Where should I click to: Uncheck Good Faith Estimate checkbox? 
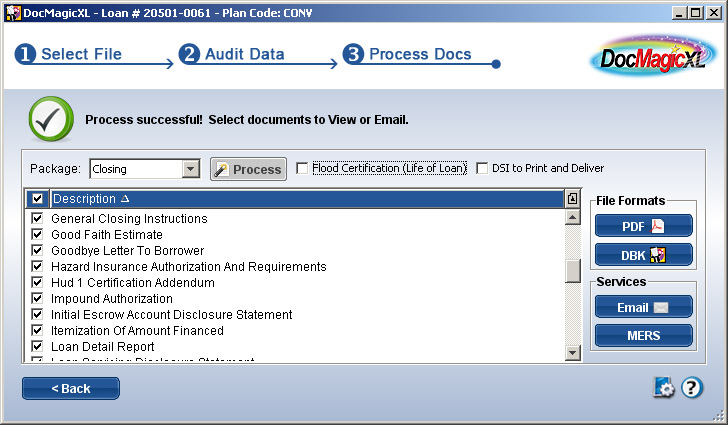pos(37,234)
